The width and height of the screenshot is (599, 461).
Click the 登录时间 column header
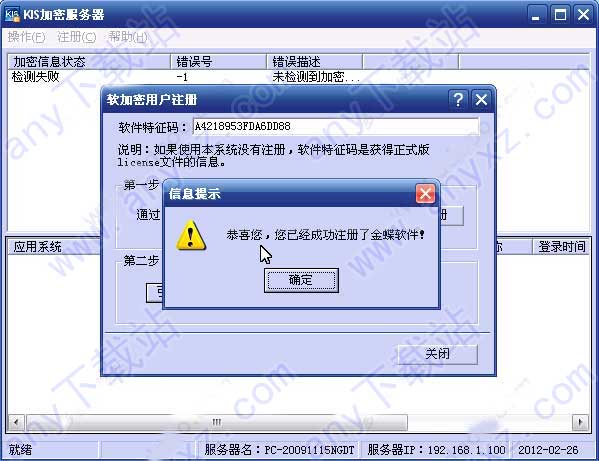561,247
